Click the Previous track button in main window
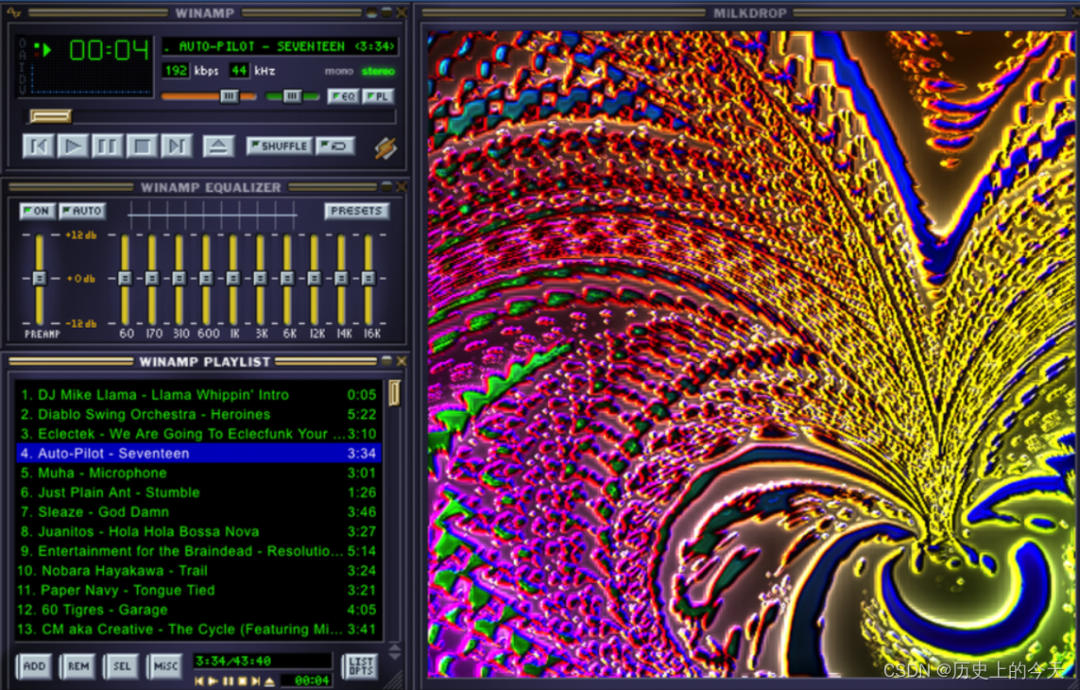1080x690 pixels. coord(39,146)
